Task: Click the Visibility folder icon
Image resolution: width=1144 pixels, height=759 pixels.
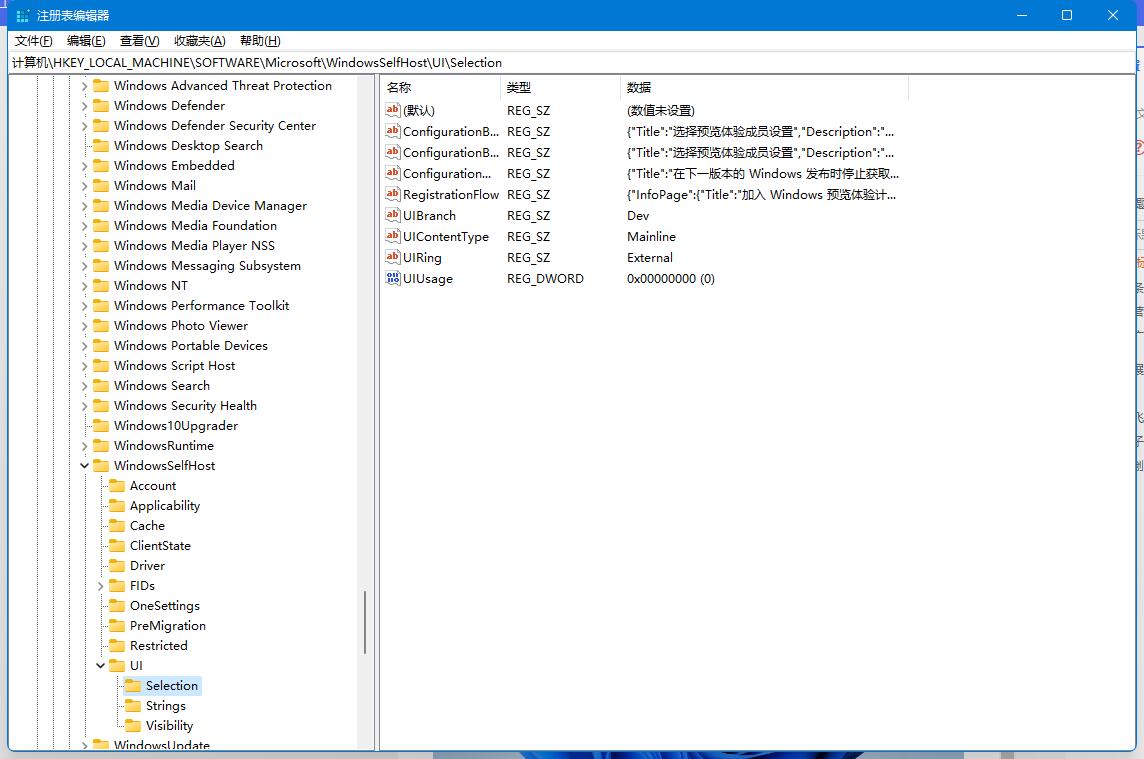Action: coord(134,725)
